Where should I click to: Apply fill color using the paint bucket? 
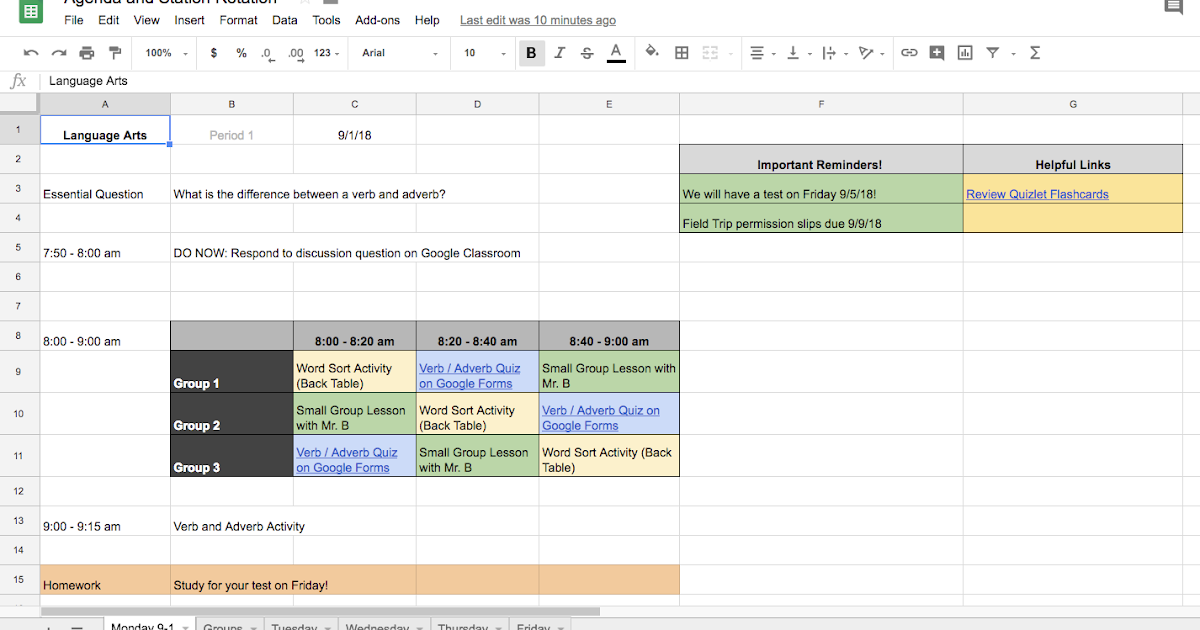[x=650, y=52]
